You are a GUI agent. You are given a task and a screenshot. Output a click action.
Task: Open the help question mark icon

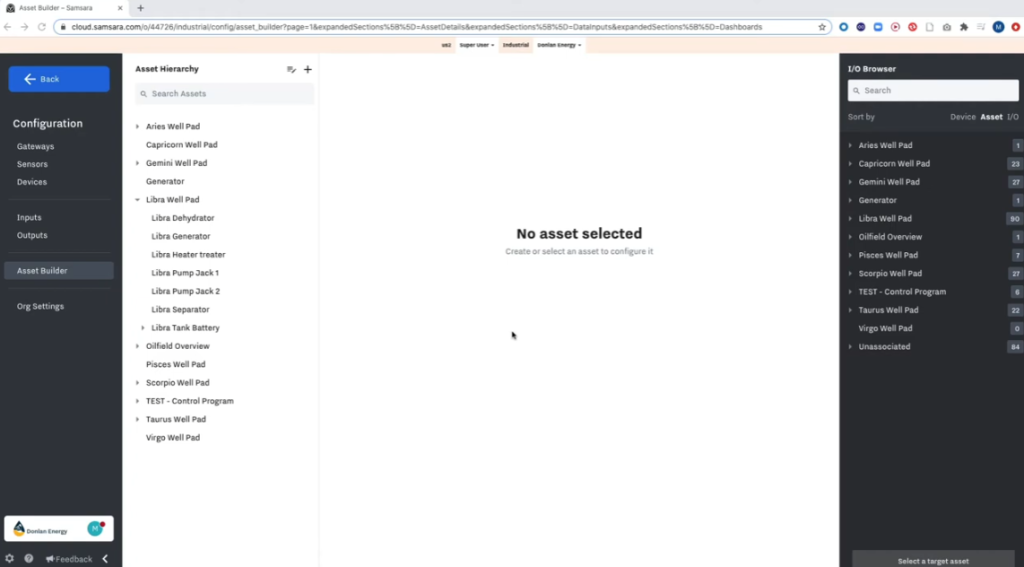click(29, 559)
